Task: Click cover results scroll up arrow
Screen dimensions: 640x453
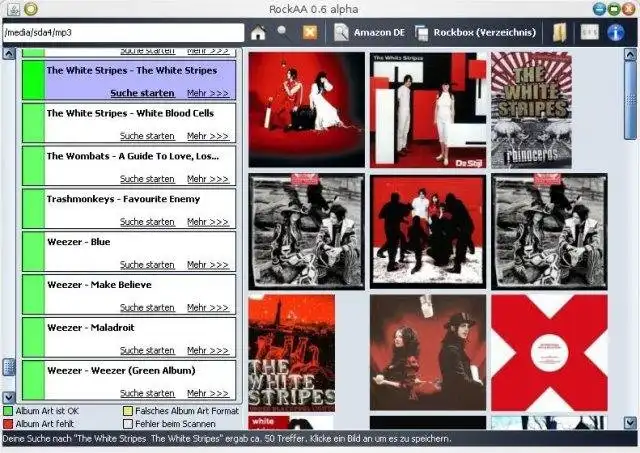Action: tap(630, 54)
